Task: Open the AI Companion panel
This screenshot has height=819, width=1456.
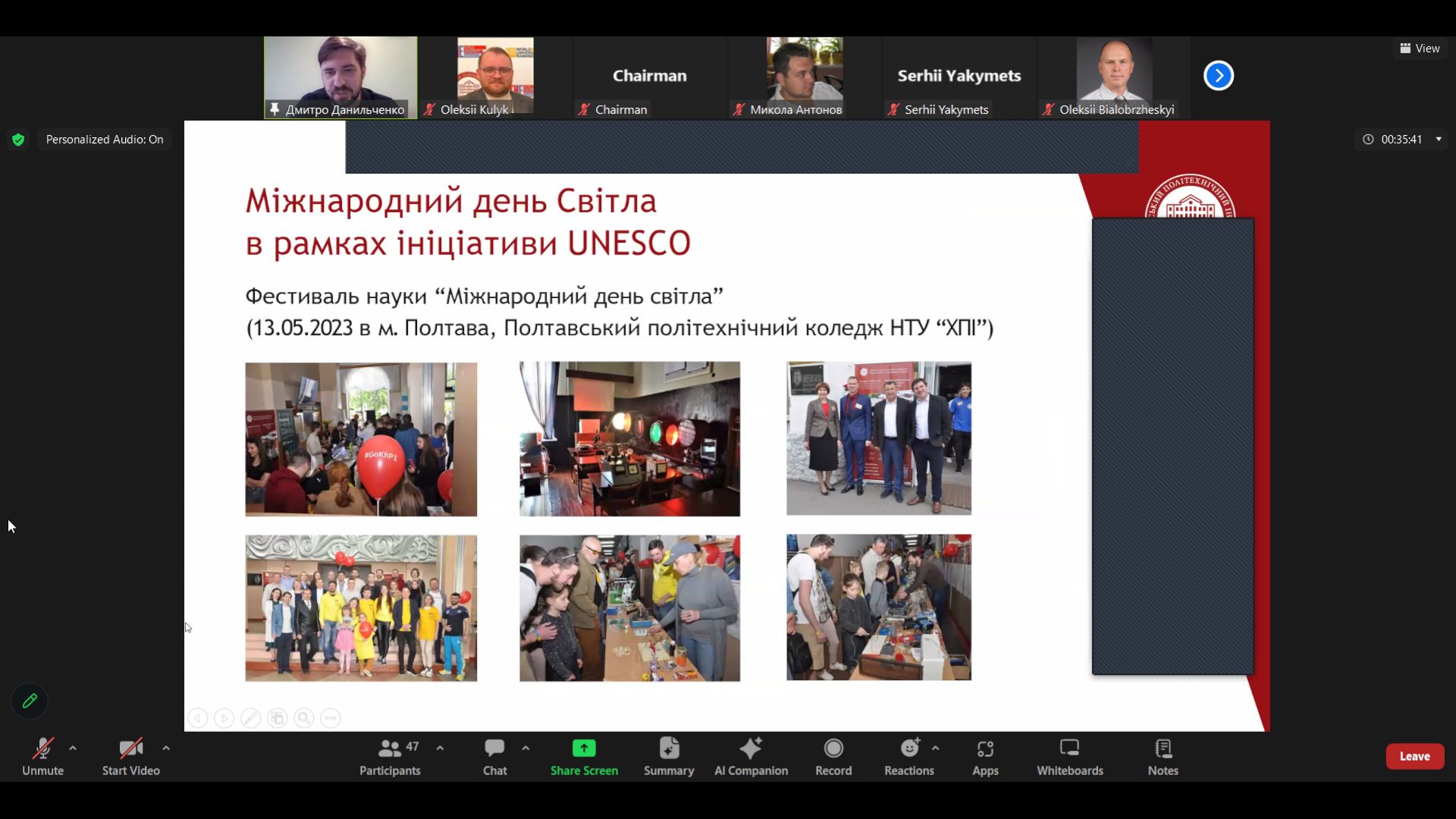Action: (x=751, y=756)
